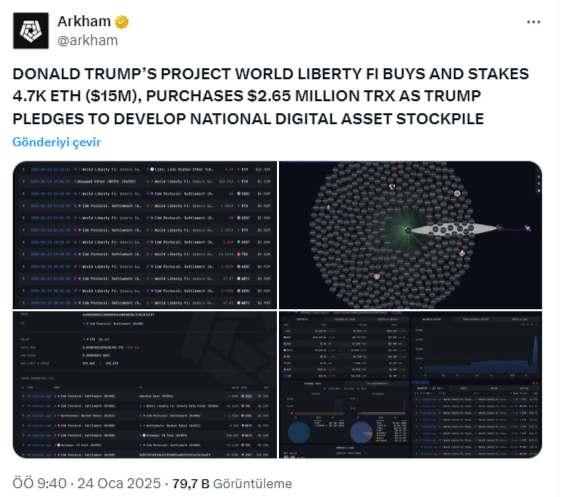
Task: Open the 79,7 B Görüntüleme view count
Action: 232,484
